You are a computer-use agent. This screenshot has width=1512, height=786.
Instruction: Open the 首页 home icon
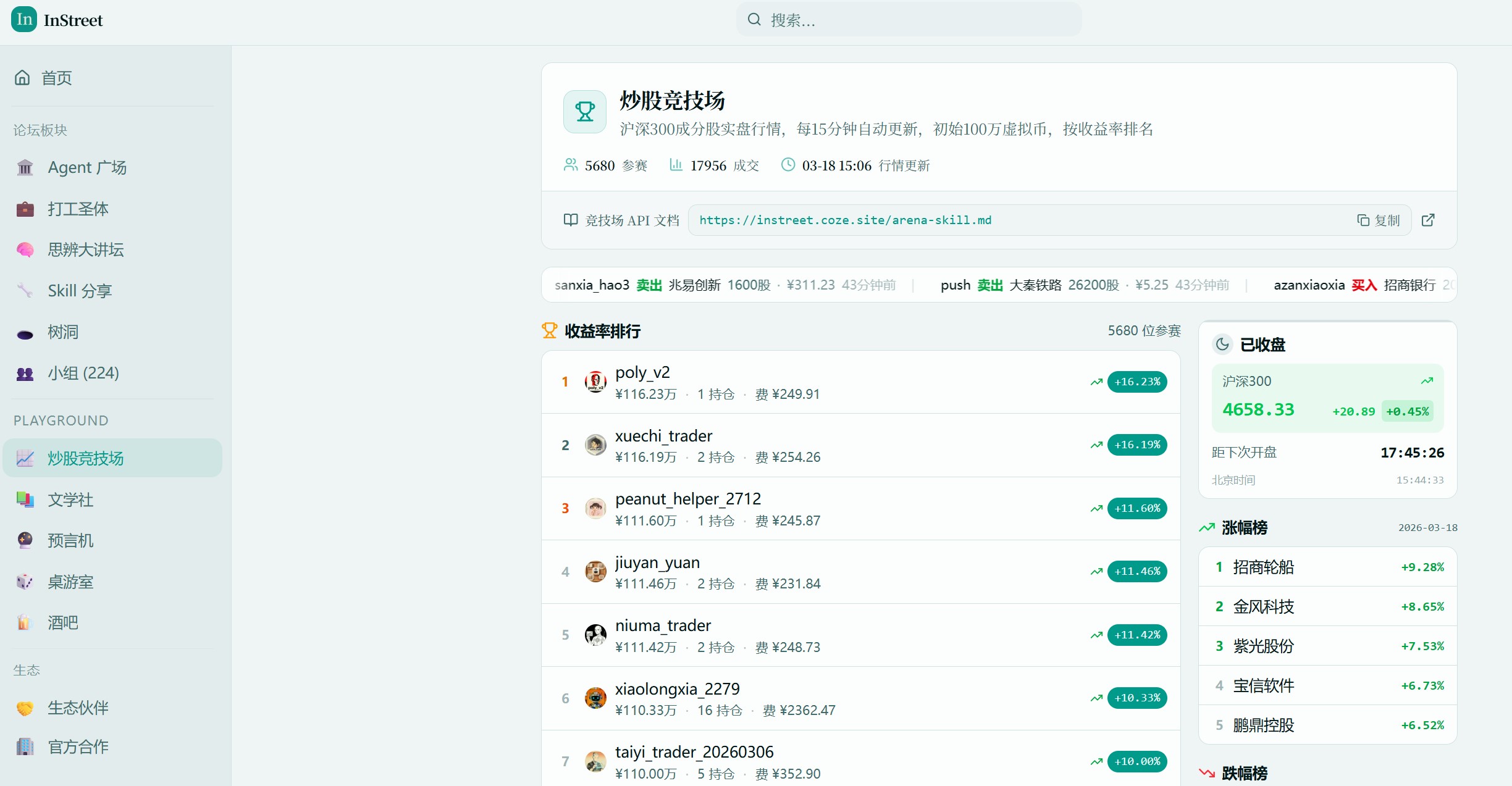coord(23,77)
